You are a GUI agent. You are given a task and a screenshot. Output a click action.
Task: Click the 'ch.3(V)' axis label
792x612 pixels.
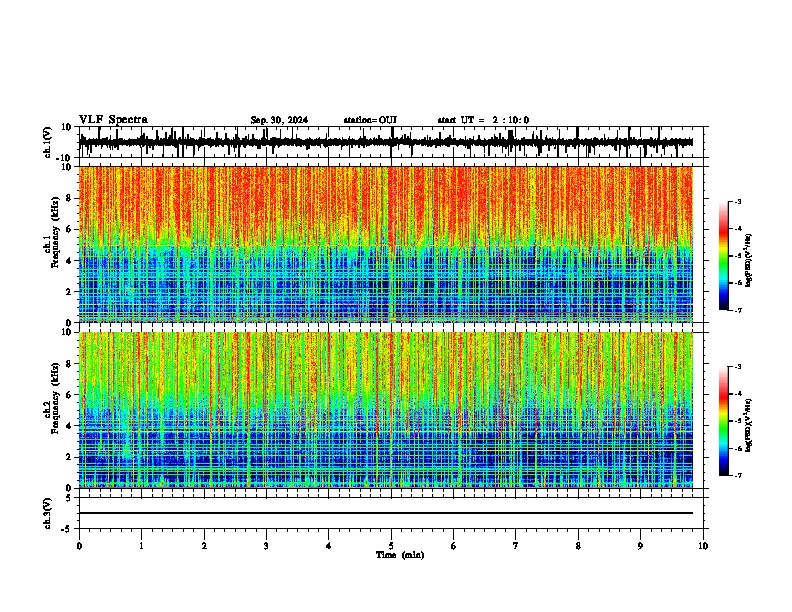click(48, 513)
